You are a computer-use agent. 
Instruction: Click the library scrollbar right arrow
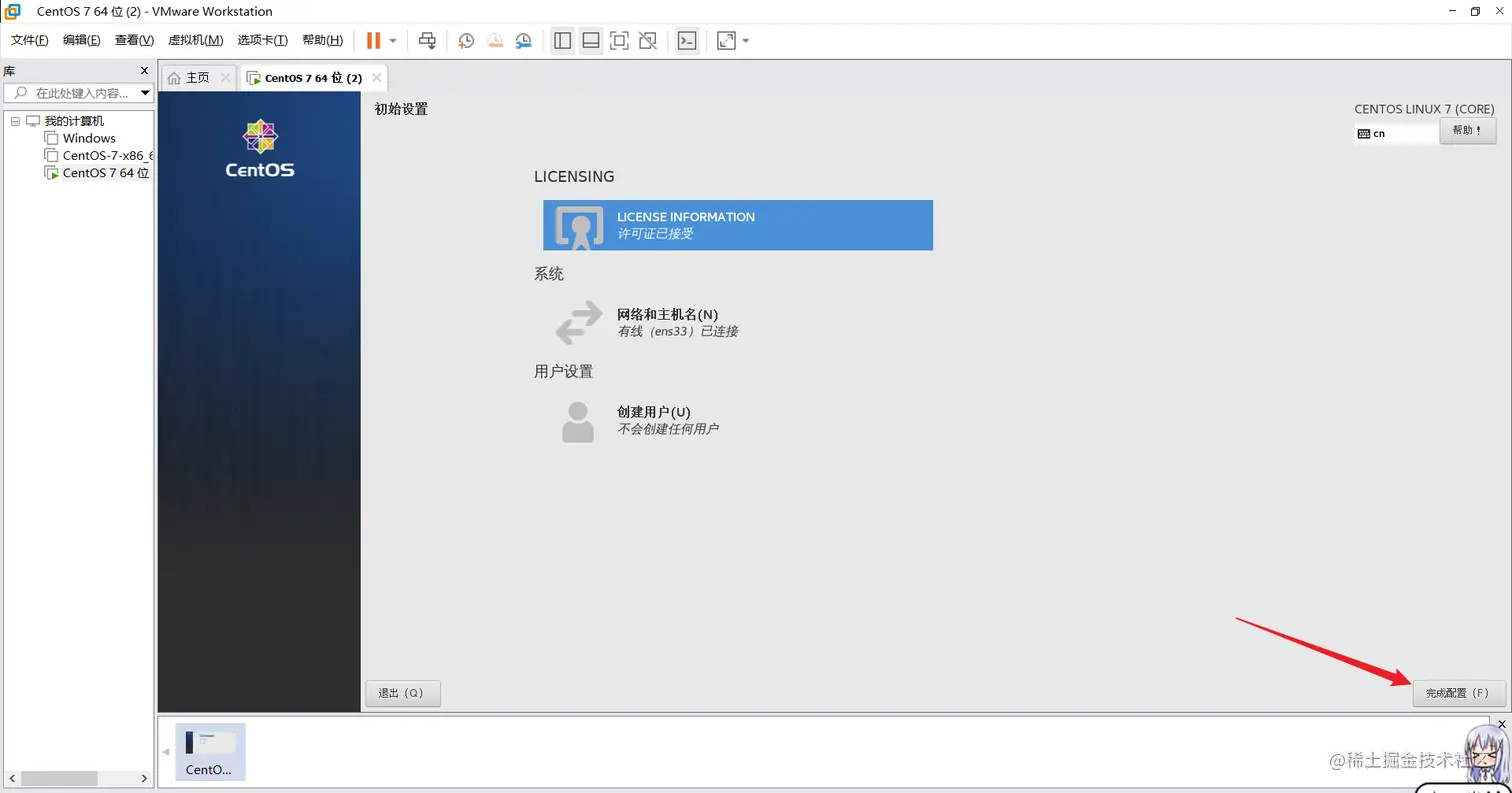click(145, 778)
